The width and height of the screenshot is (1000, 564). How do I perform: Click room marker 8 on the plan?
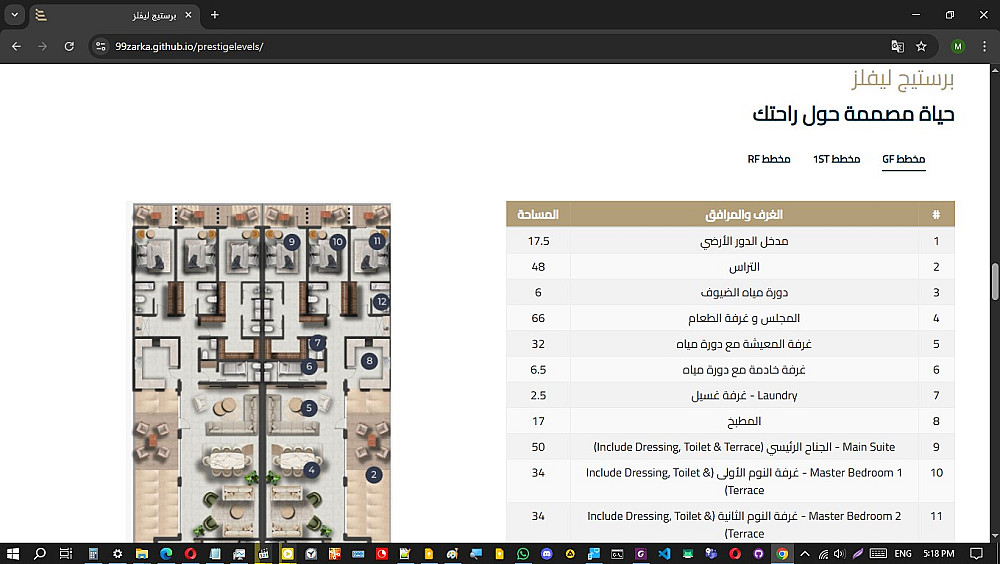point(369,361)
